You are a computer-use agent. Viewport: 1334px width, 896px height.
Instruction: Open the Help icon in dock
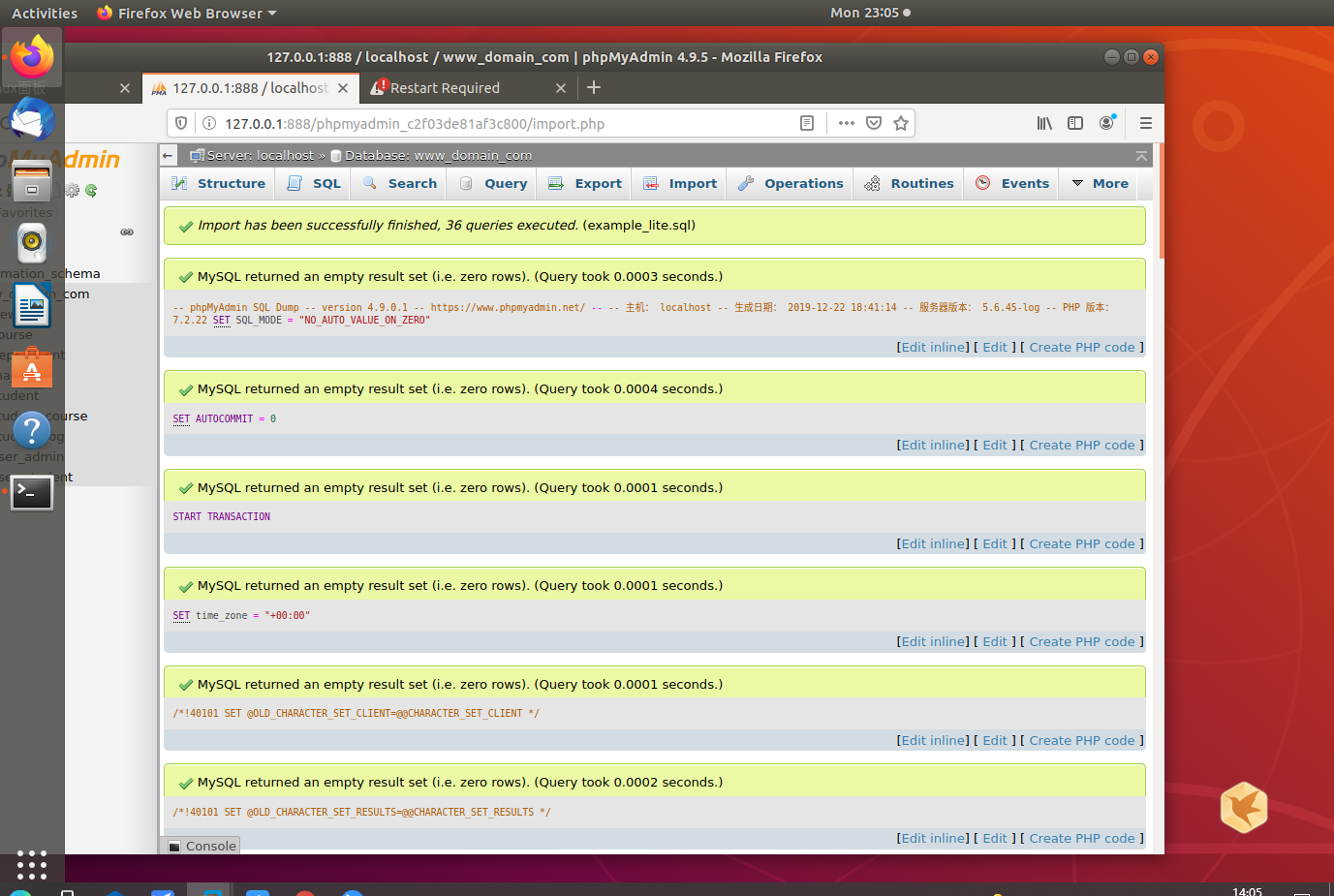32,430
